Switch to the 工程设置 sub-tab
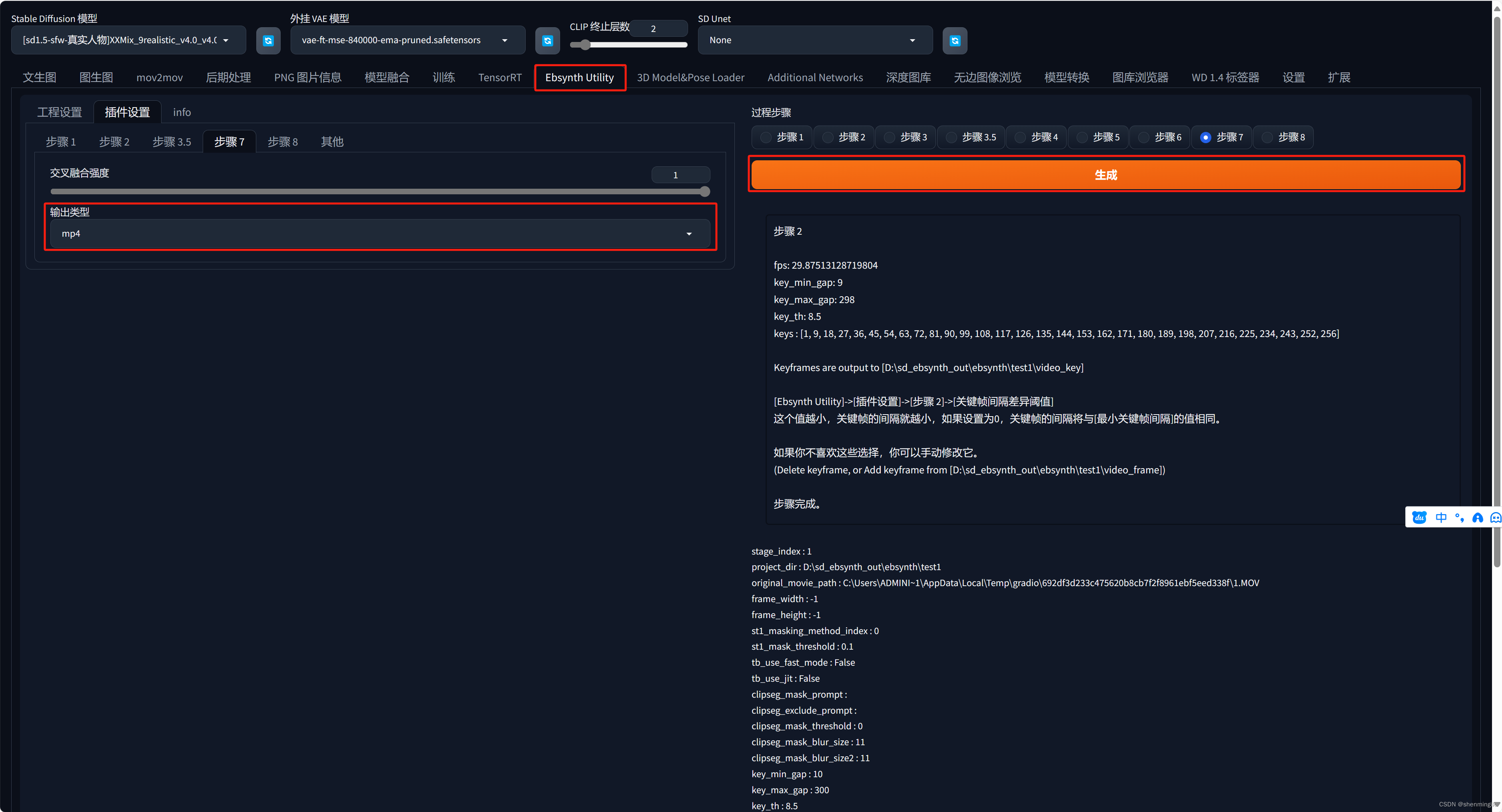The width and height of the screenshot is (1502, 812). pyautogui.click(x=60, y=112)
